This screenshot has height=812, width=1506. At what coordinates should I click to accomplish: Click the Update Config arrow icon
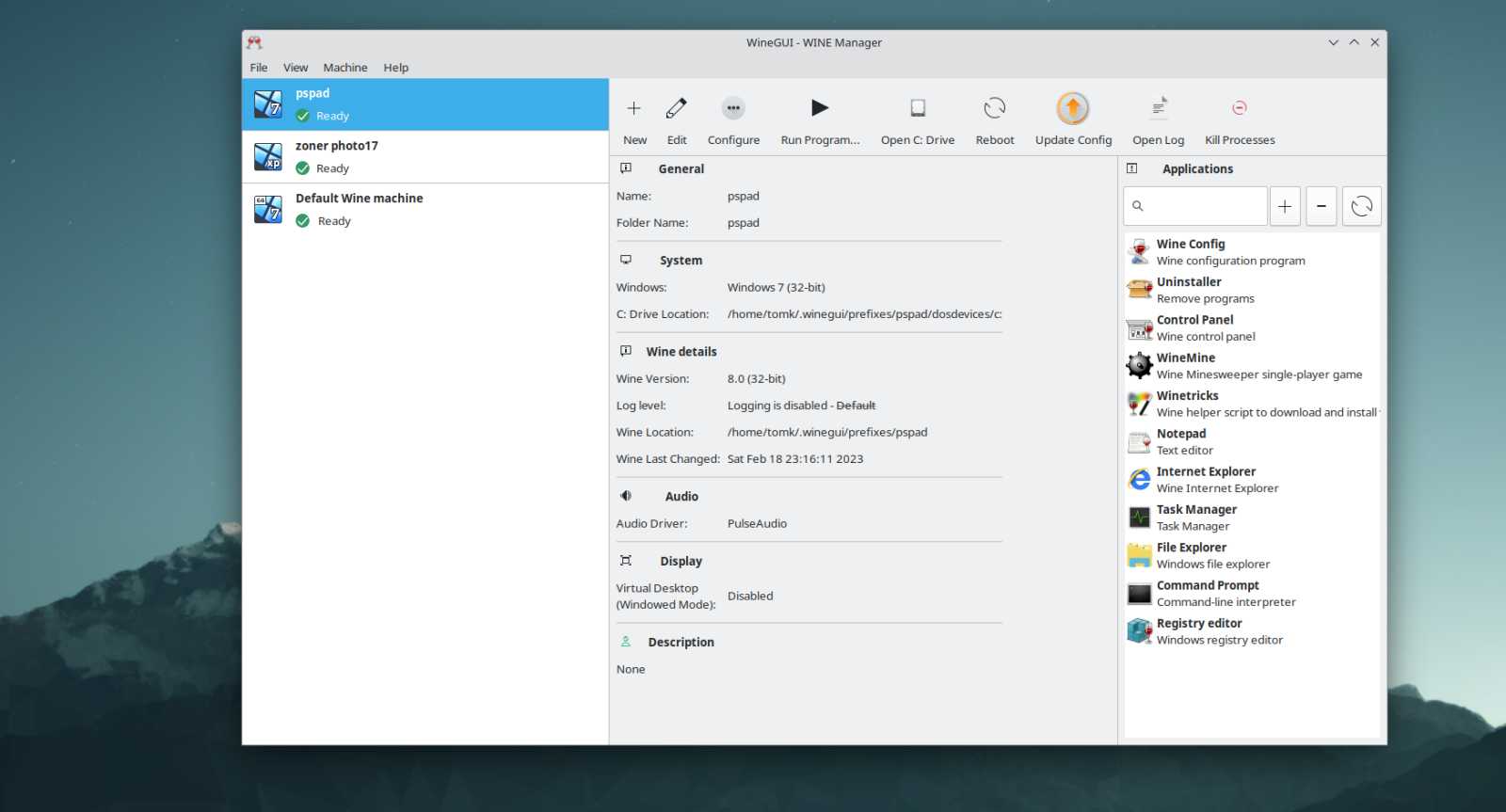click(x=1073, y=108)
